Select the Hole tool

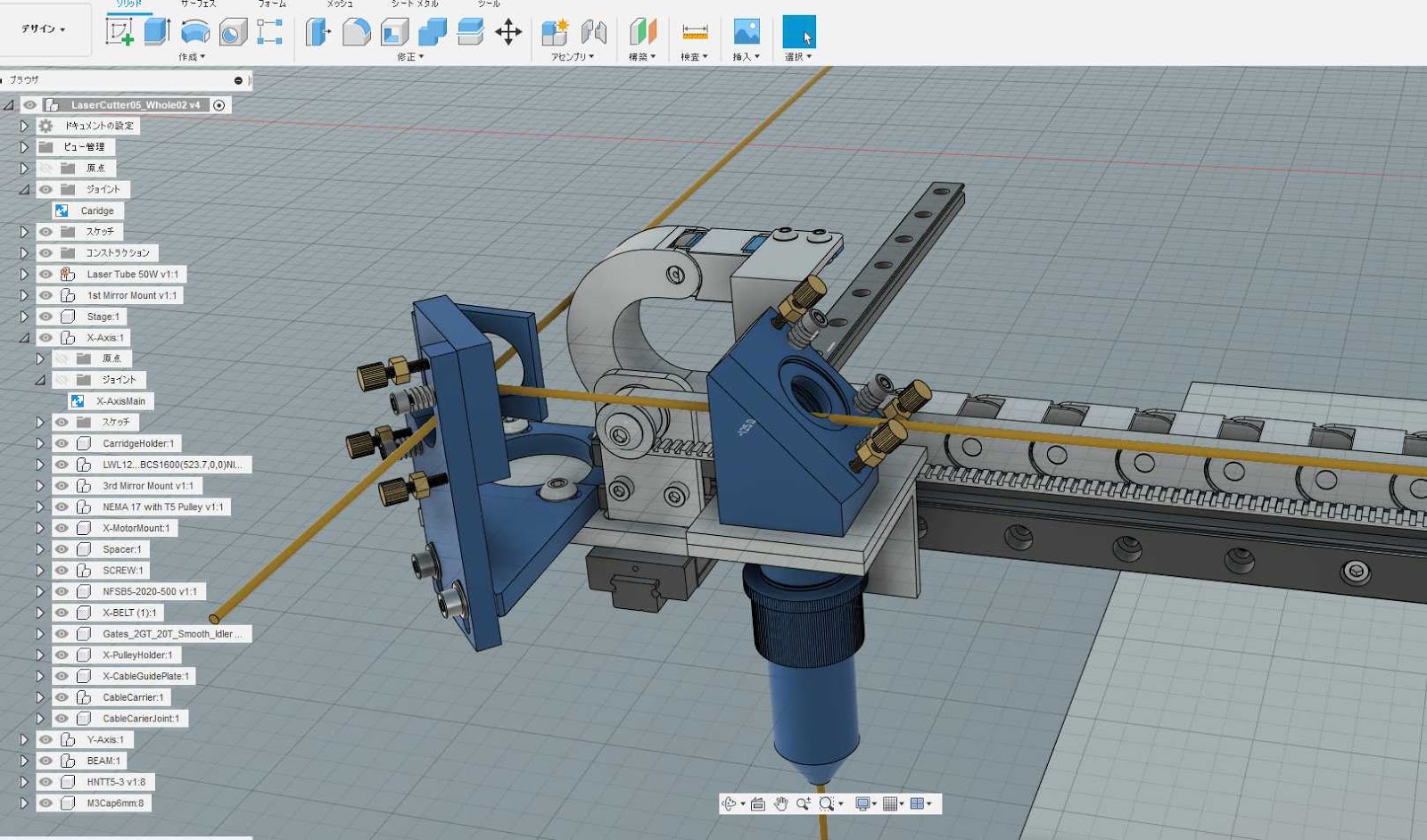click(233, 32)
